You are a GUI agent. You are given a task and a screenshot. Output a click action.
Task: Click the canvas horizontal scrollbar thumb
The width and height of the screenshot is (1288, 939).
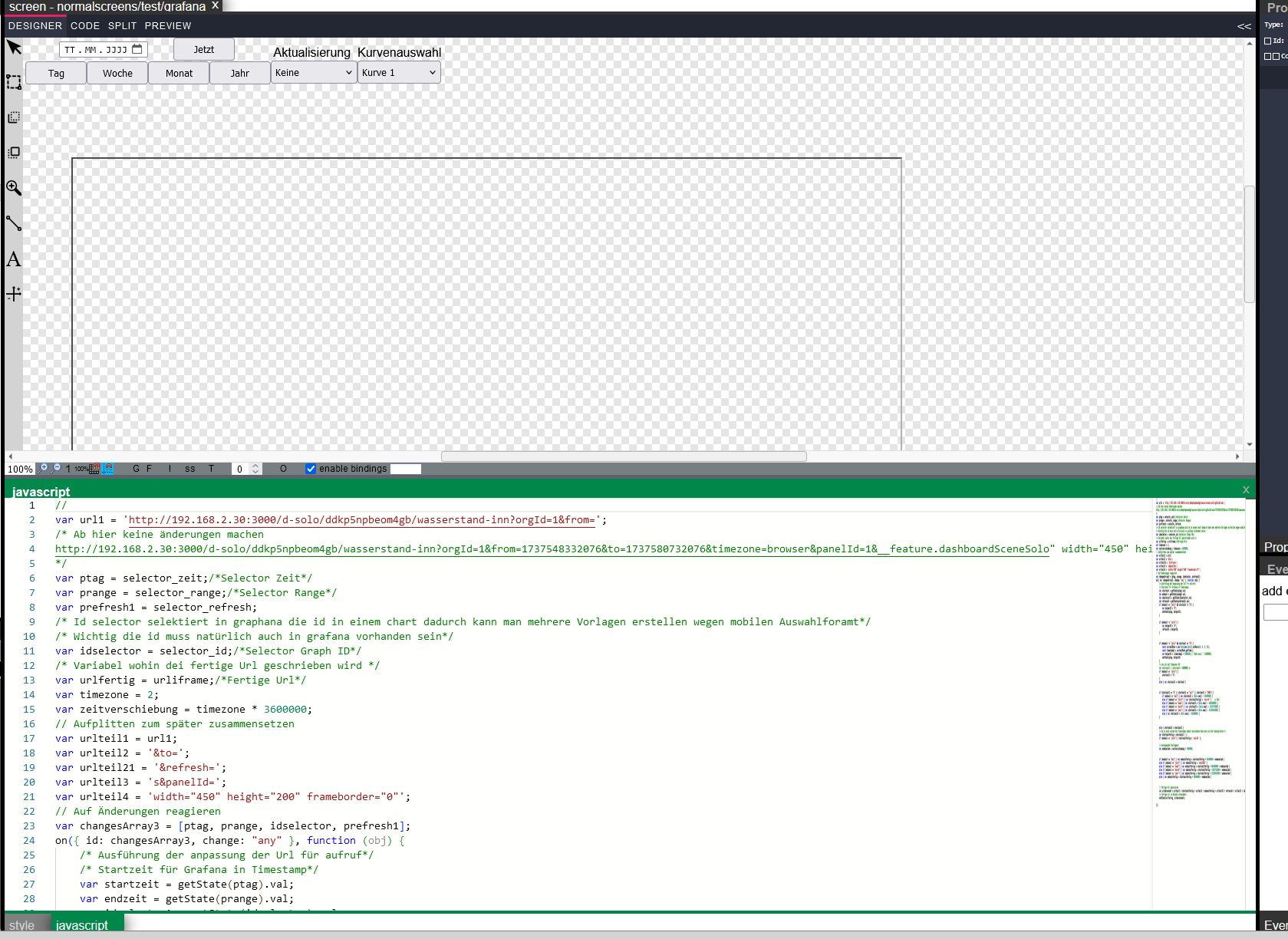pyautogui.click(x=624, y=456)
